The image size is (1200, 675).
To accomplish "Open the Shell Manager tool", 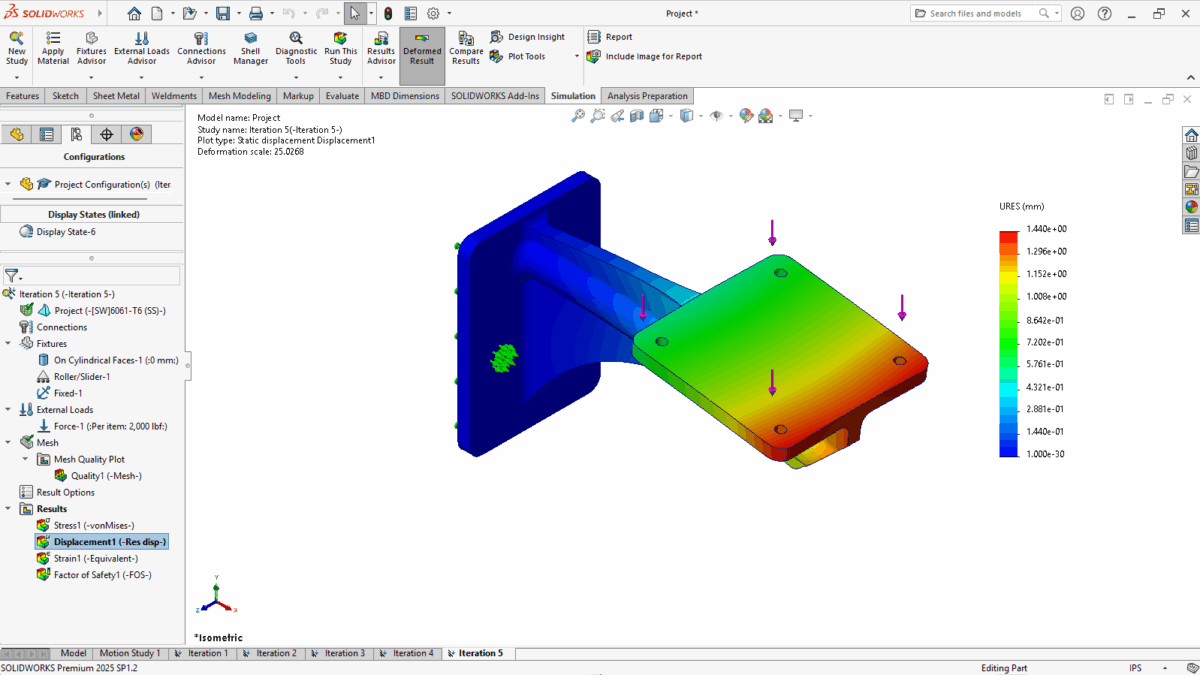I will pyautogui.click(x=250, y=38).
